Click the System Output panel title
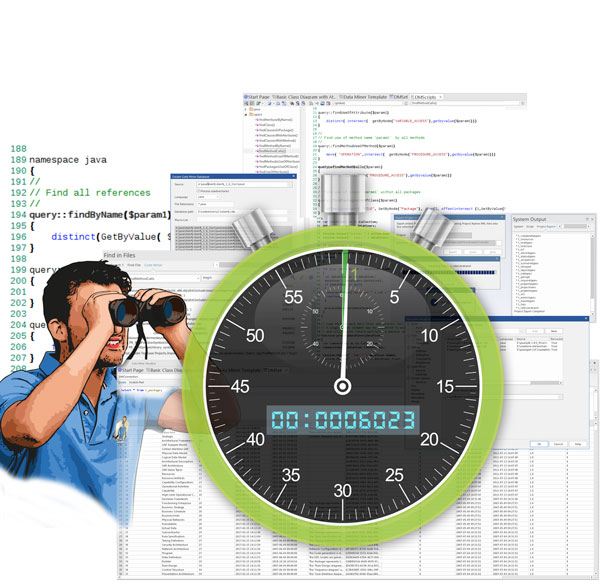 click(532, 218)
